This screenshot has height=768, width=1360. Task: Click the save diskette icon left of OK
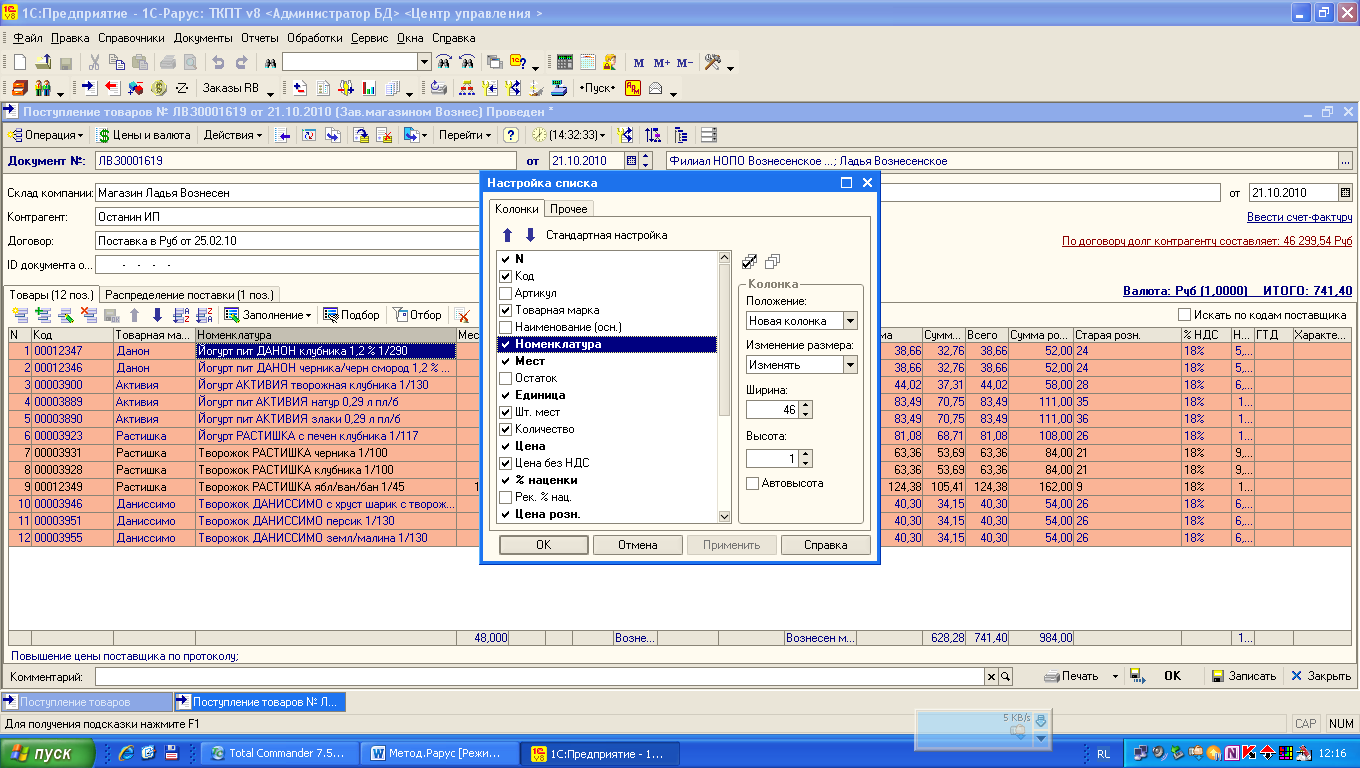1137,676
